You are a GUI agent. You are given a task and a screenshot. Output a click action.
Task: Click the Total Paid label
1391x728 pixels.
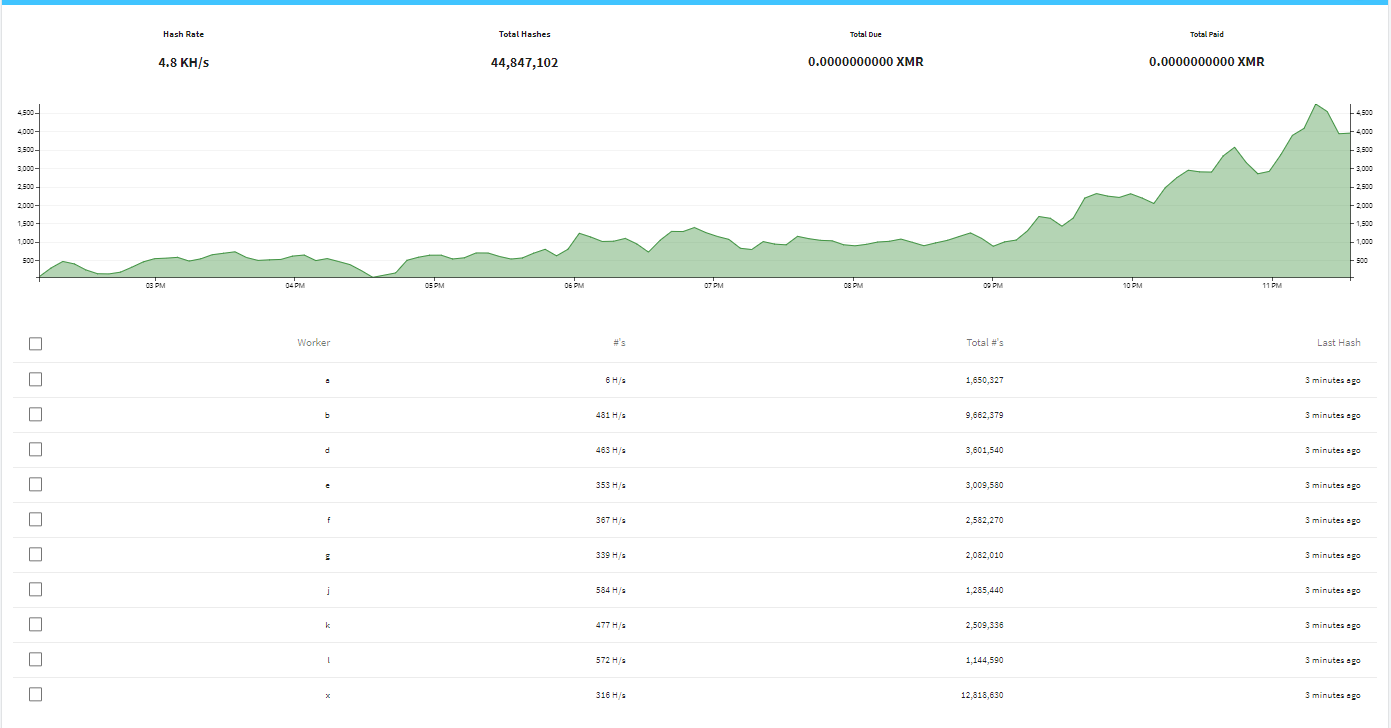[1207, 34]
